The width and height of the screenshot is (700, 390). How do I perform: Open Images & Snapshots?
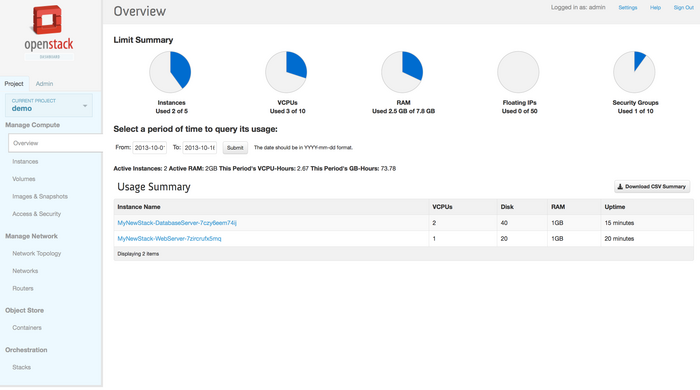click(40, 196)
